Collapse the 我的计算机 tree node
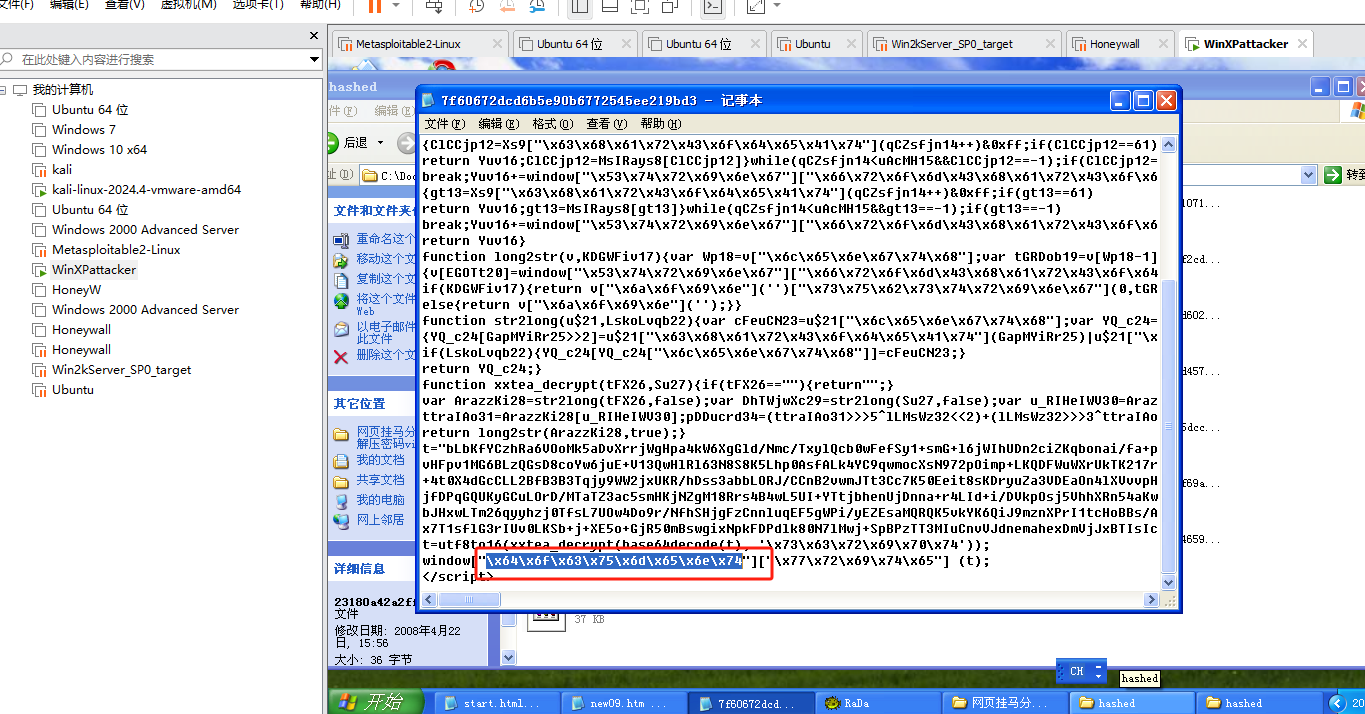This screenshot has height=714, width=1365. [4, 90]
